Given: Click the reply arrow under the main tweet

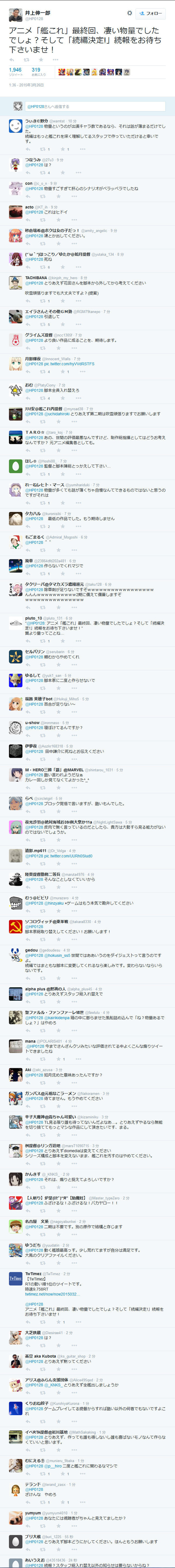Looking at the screenshot, I should point(12,60).
